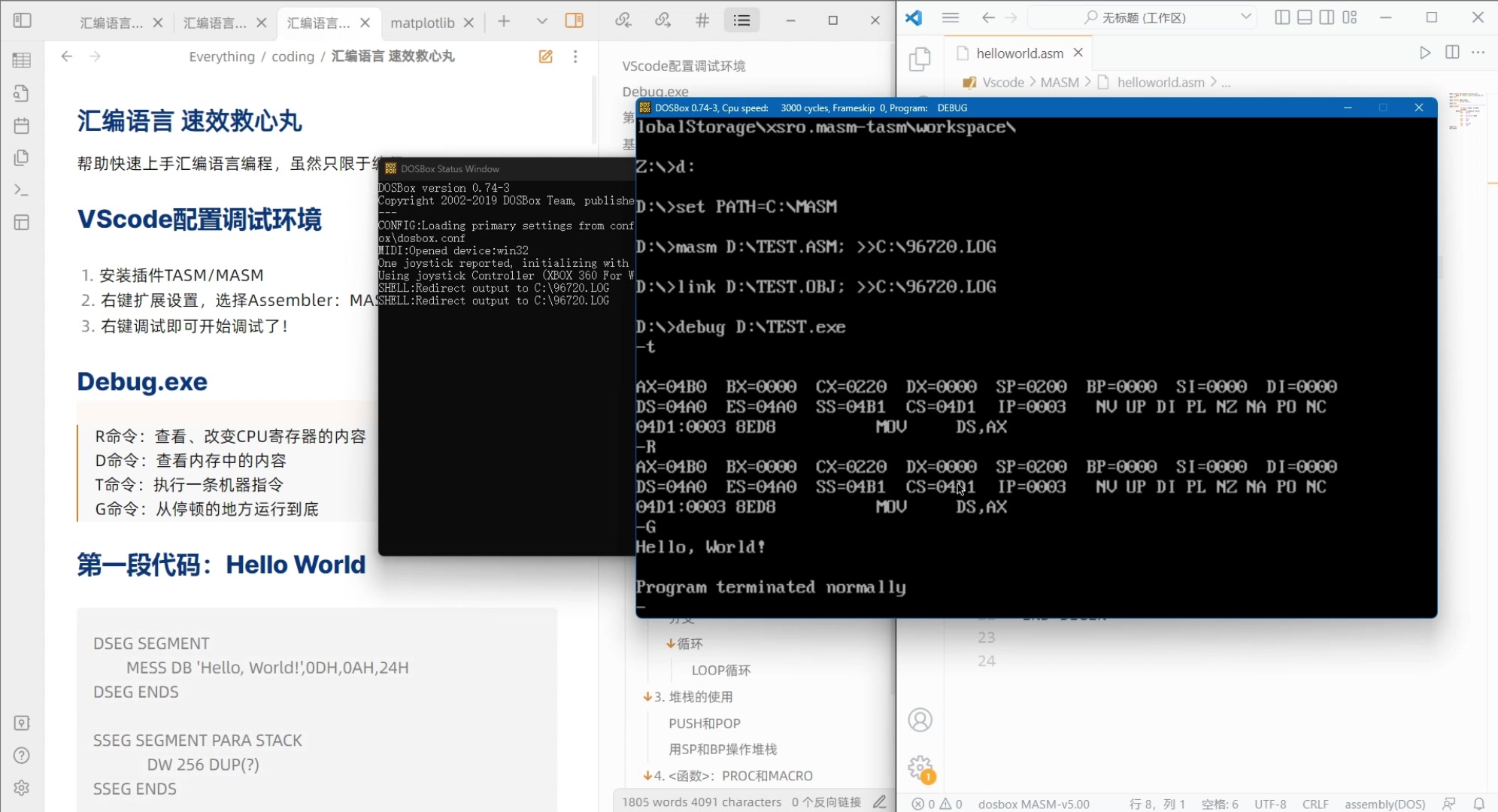Go back in VS Code navigation
1498x812 pixels.
988,17
